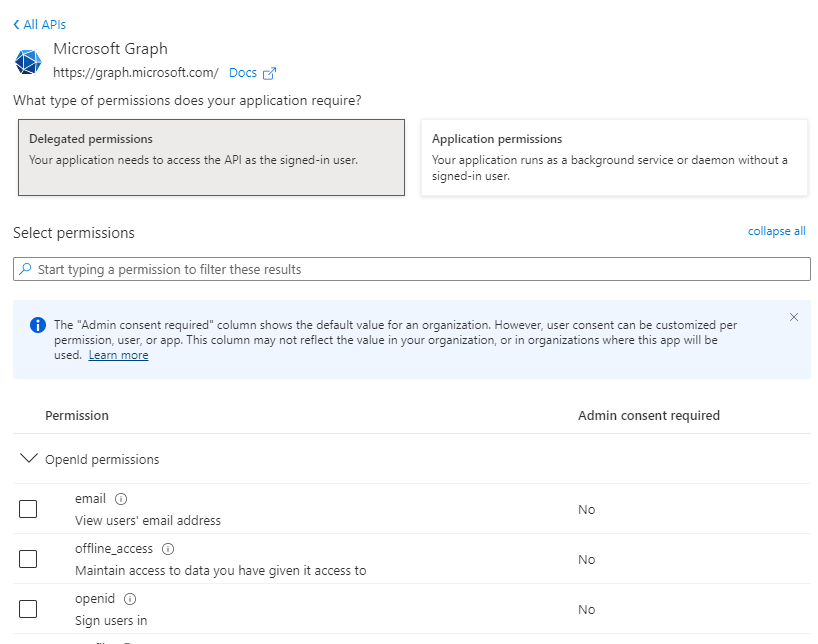Focus the permission filter search field

(420, 269)
